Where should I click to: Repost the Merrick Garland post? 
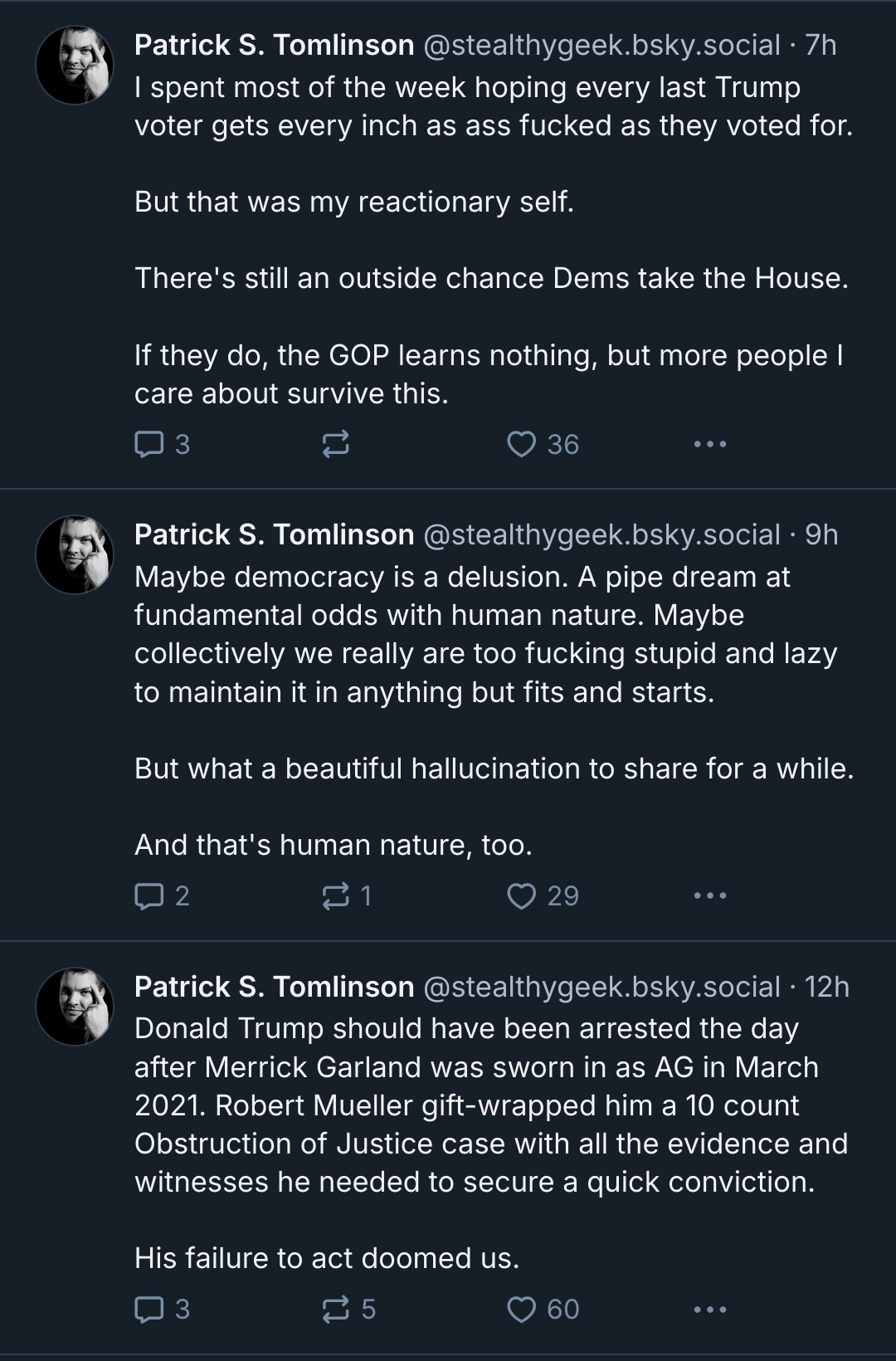335,1310
